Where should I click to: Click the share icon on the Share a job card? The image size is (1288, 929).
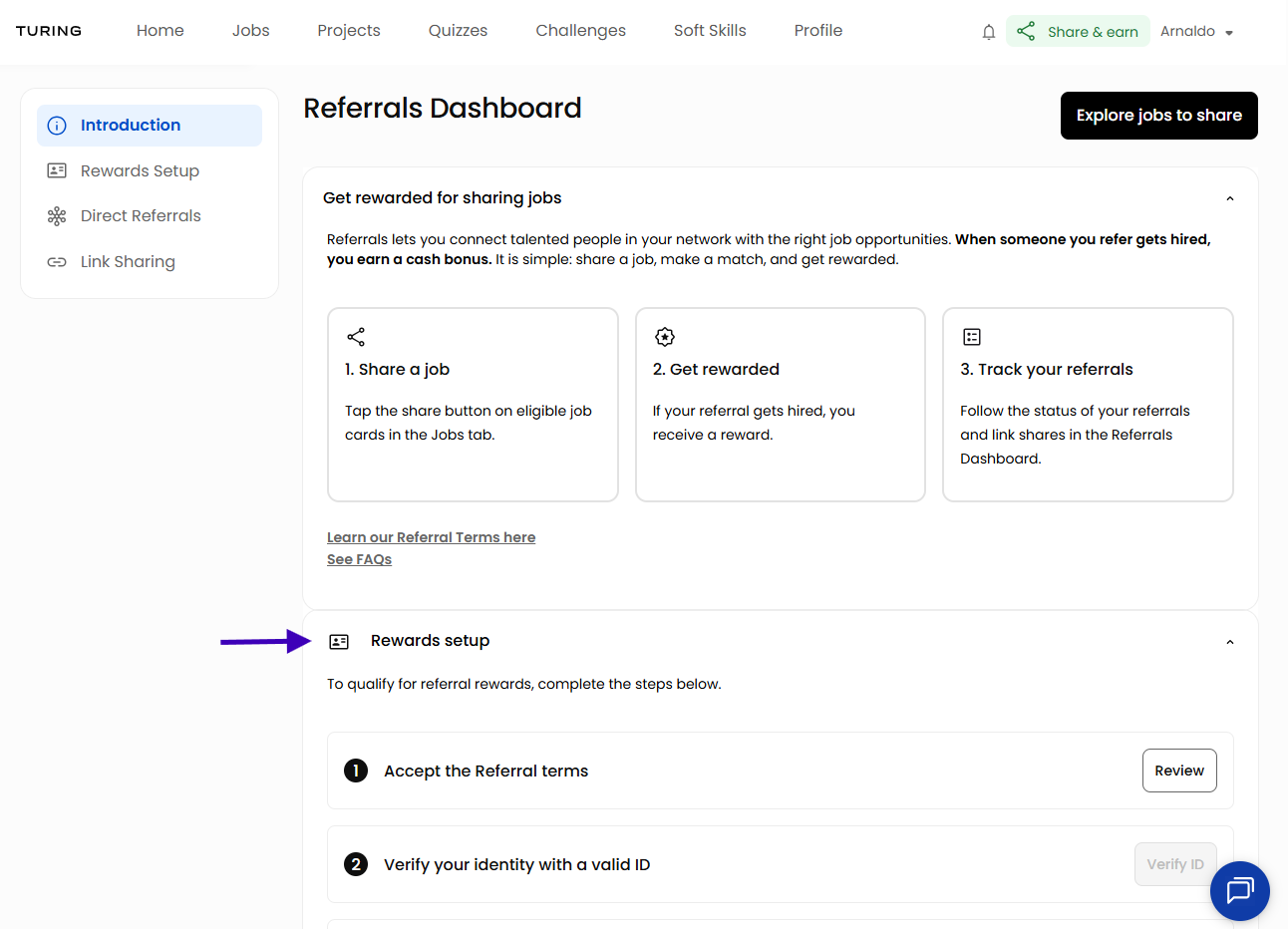(x=356, y=337)
